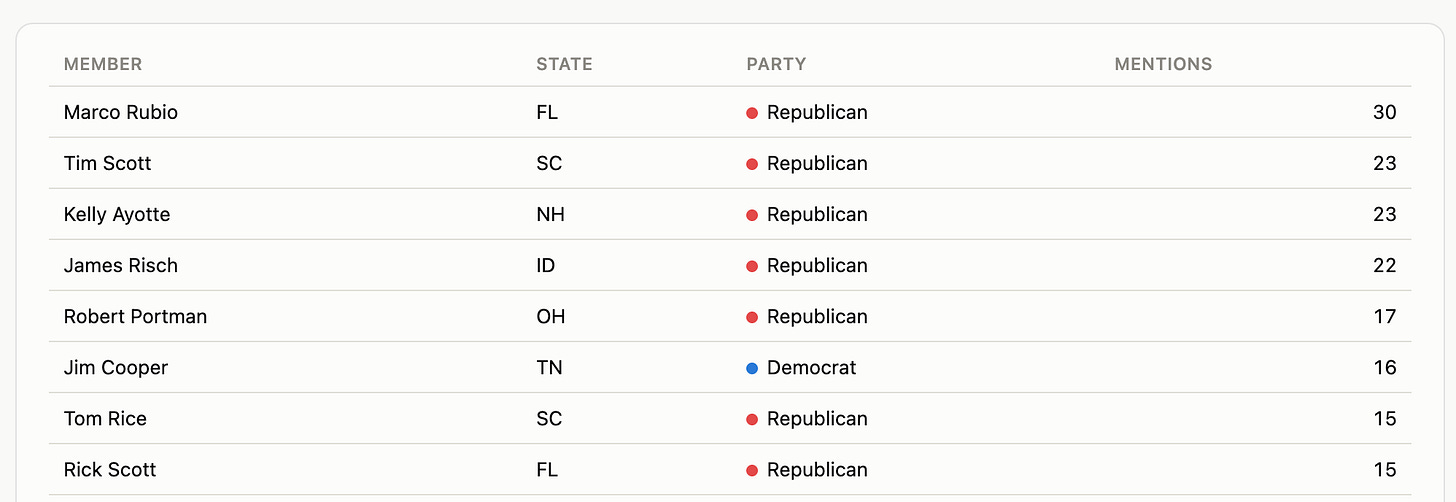Select the mention count 30 for Marco Rubio
Screen dimensions: 1456x502
click(1384, 112)
